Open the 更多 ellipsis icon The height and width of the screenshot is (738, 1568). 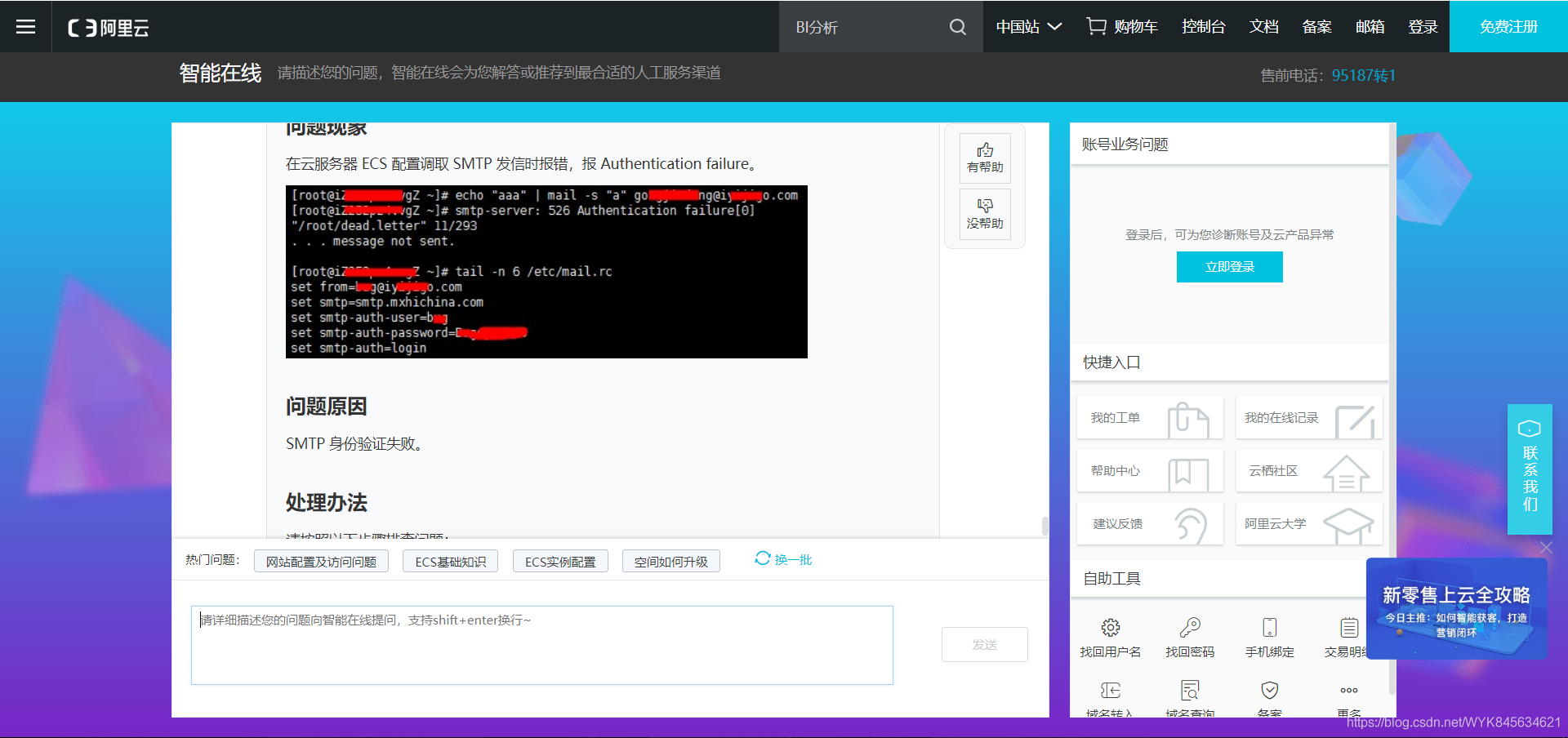(x=1349, y=690)
